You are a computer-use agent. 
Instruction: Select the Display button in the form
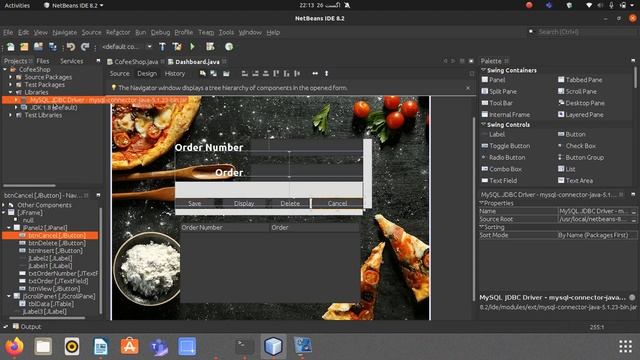pos(244,203)
